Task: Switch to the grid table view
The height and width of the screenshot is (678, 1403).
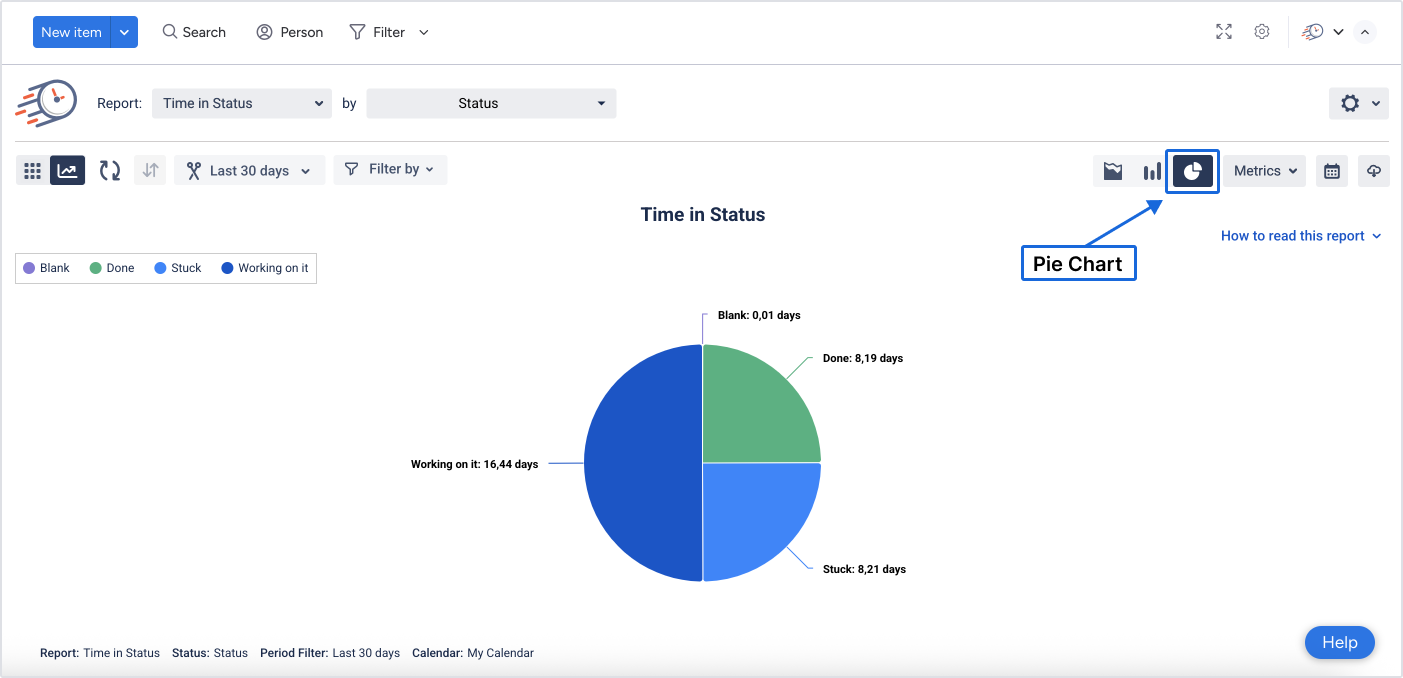Action: pos(32,171)
